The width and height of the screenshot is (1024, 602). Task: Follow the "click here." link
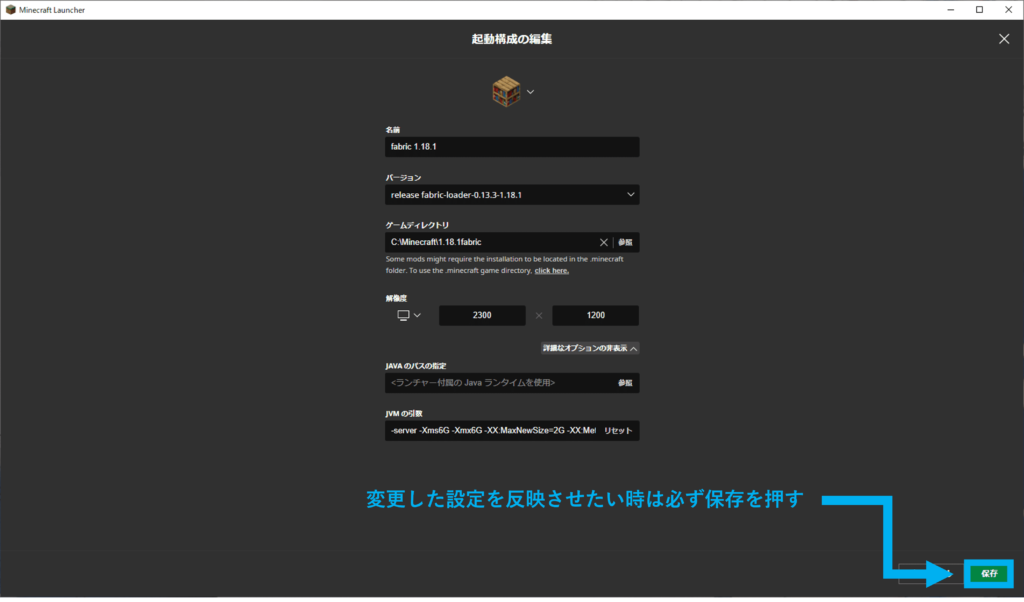tap(552, 270)
